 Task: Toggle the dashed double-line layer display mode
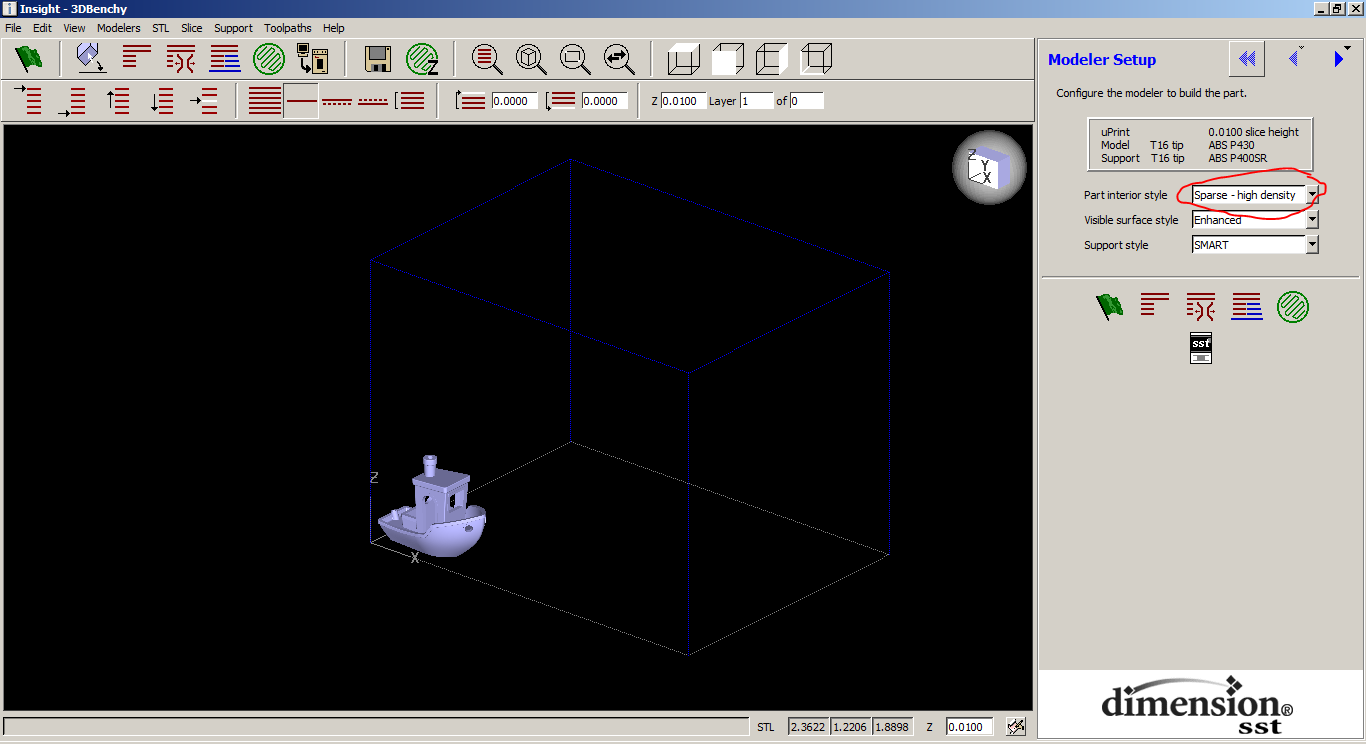point(337,100)
